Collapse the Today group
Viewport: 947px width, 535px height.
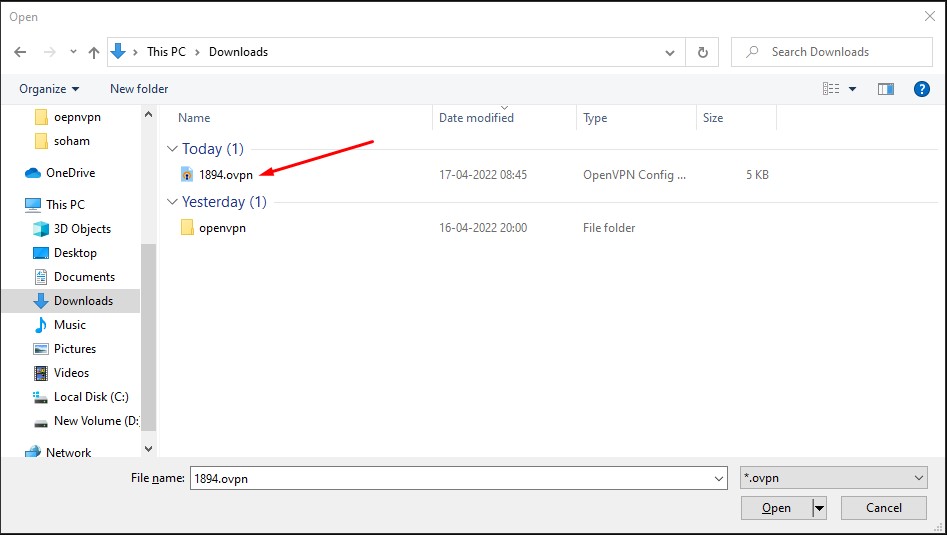point(172,149)
